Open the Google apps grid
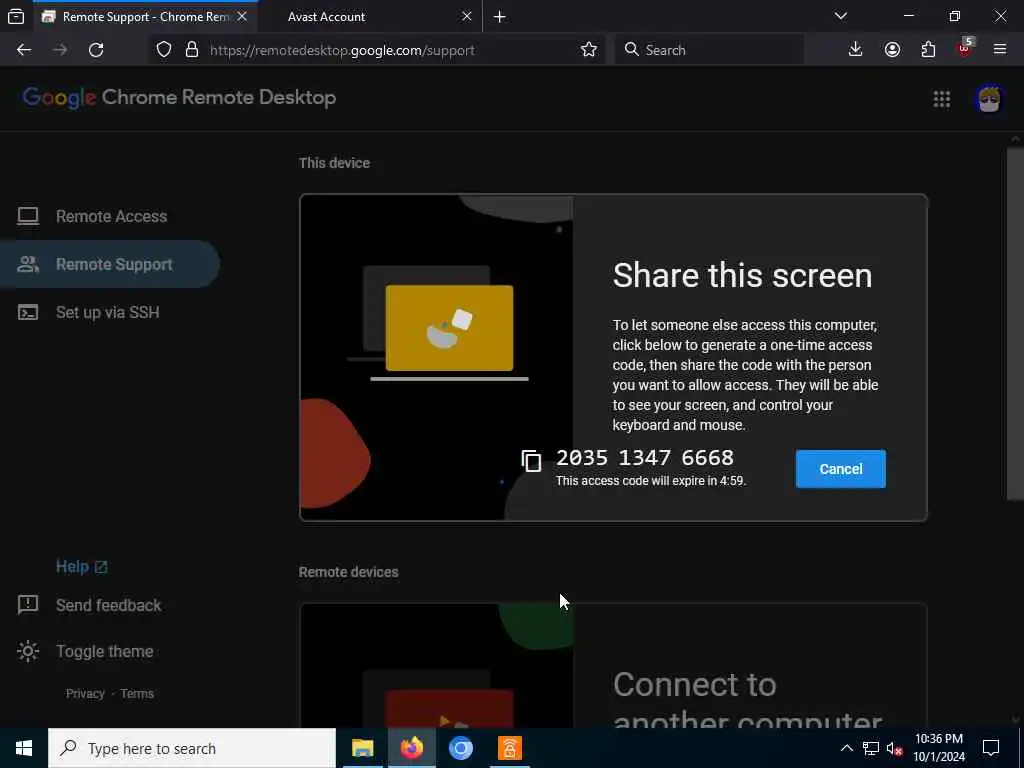Screen dimensions: 1024x768 (x=942, y=99)
